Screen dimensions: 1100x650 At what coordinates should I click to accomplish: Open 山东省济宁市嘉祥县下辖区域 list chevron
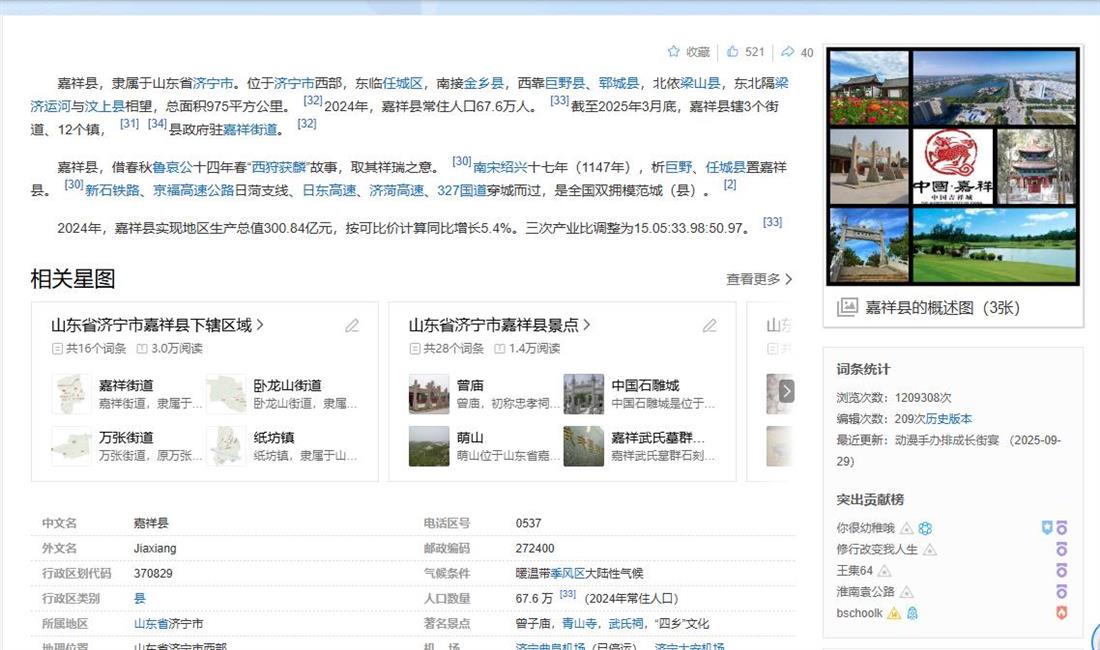tap(261, 325)
